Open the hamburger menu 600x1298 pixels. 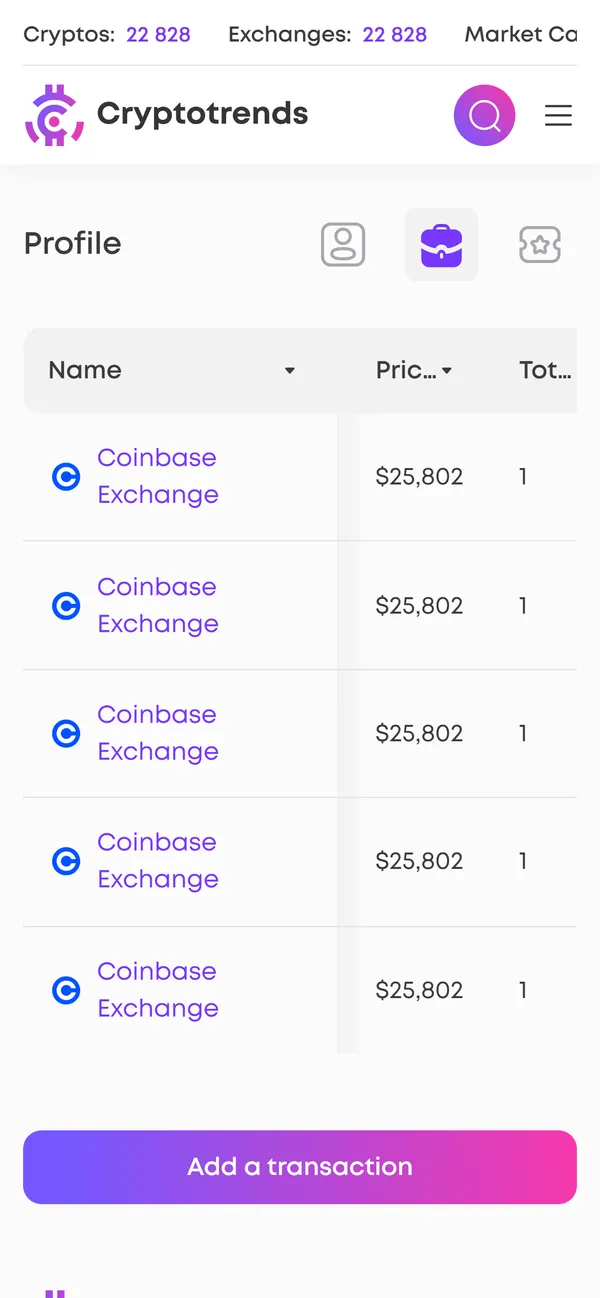558,116
